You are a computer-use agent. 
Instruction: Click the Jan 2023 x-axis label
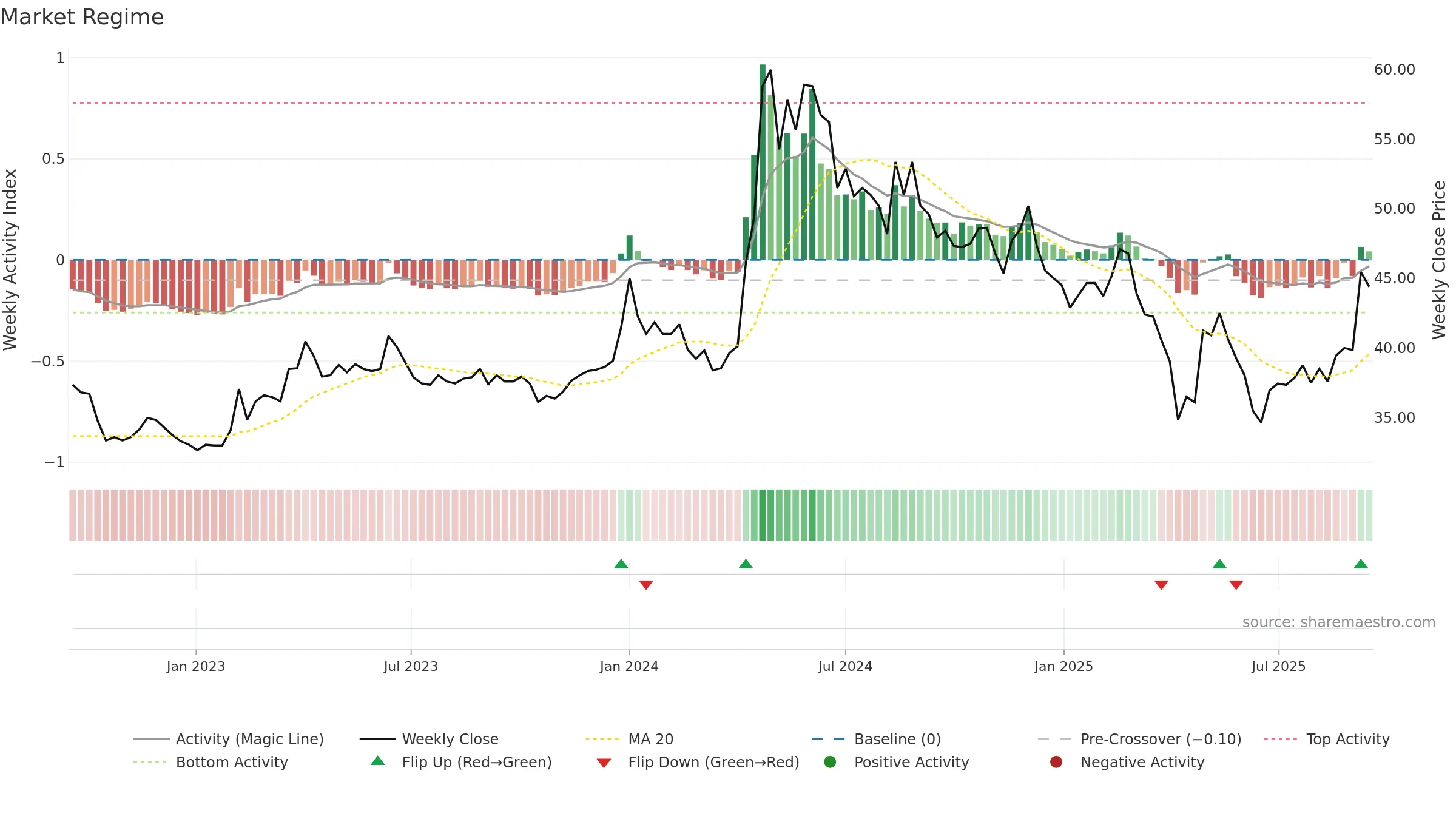tap(196, 666)
